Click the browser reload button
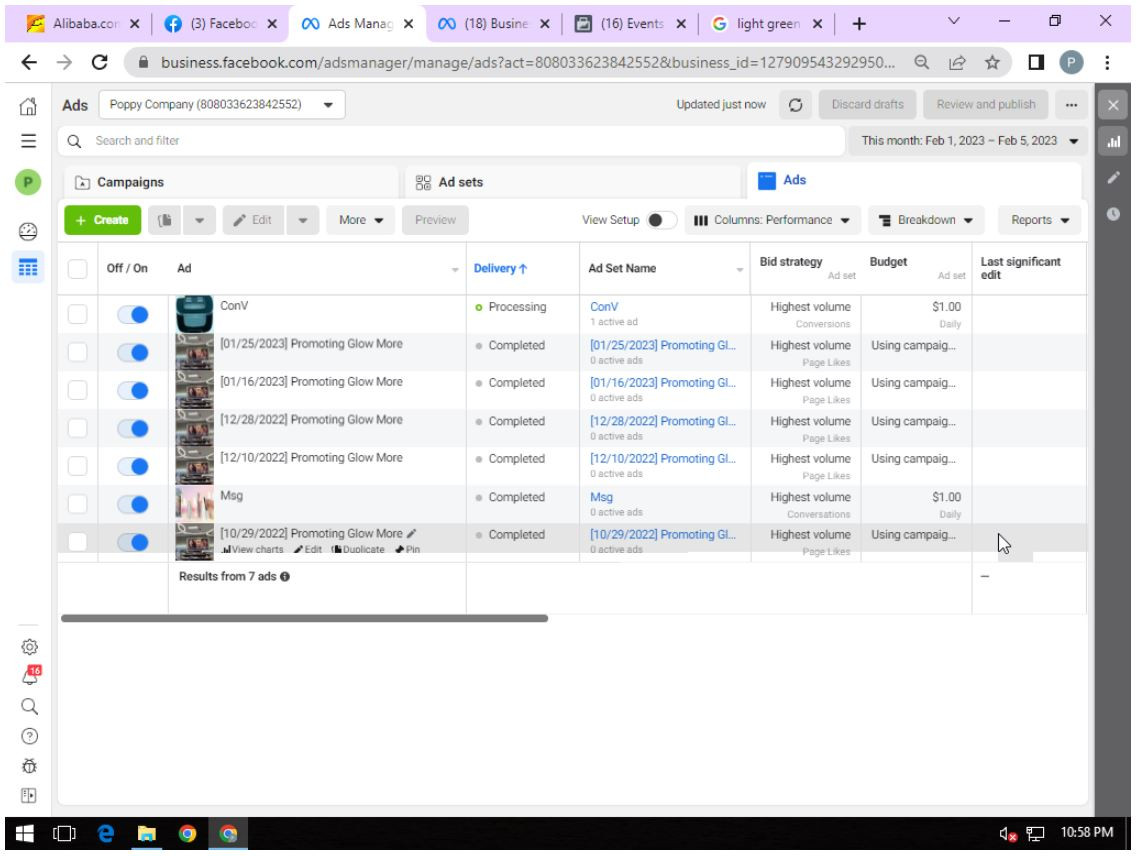This screenshot has width=1137, height=856. [x=100, y=62]
